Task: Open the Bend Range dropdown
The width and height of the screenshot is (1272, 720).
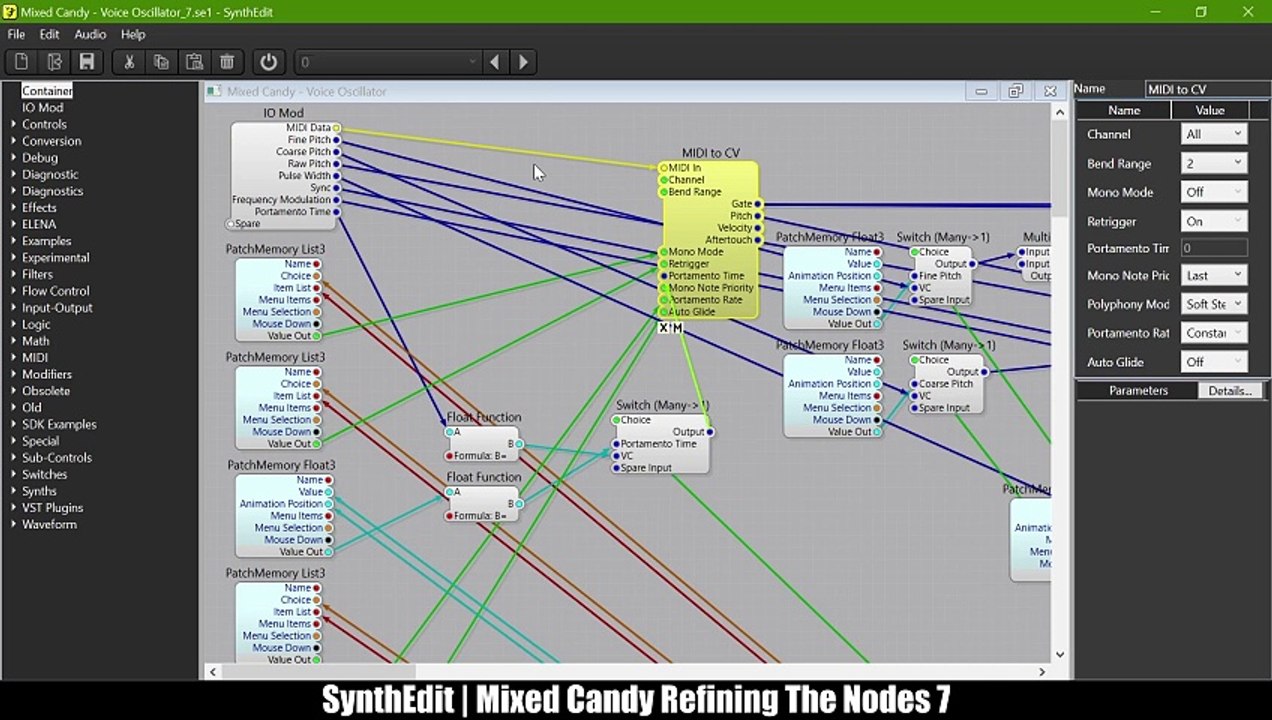Action: point(1213,163)
